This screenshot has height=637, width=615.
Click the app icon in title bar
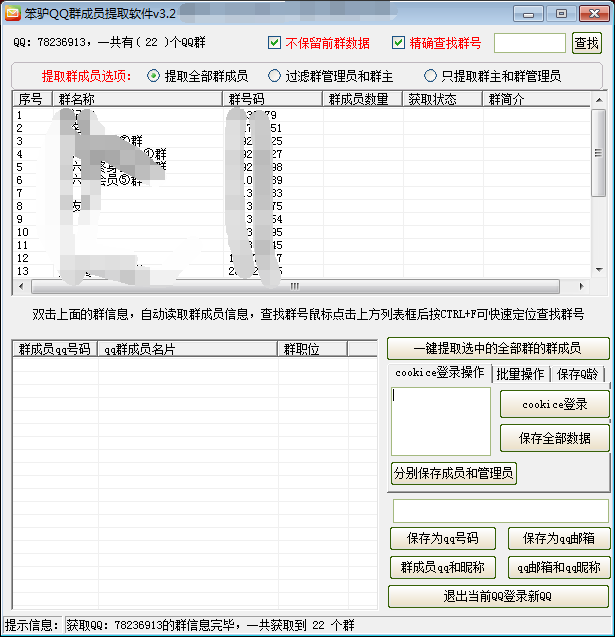[x=13, y=14]
